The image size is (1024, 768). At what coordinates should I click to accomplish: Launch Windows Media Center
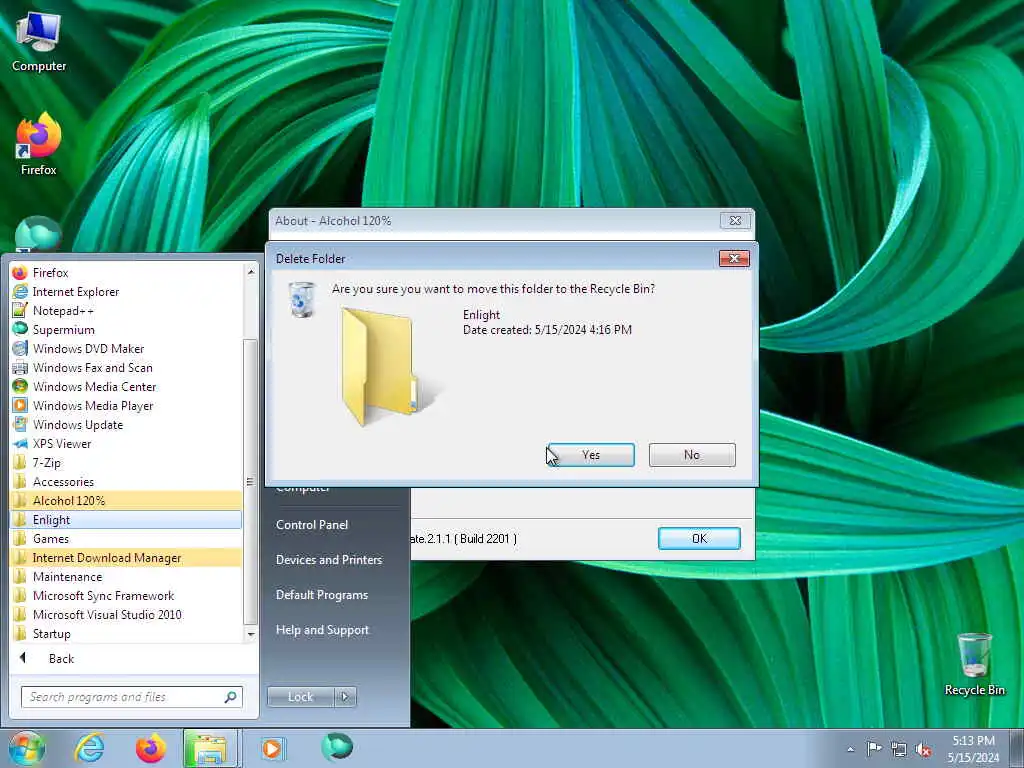tap(127, 387)
